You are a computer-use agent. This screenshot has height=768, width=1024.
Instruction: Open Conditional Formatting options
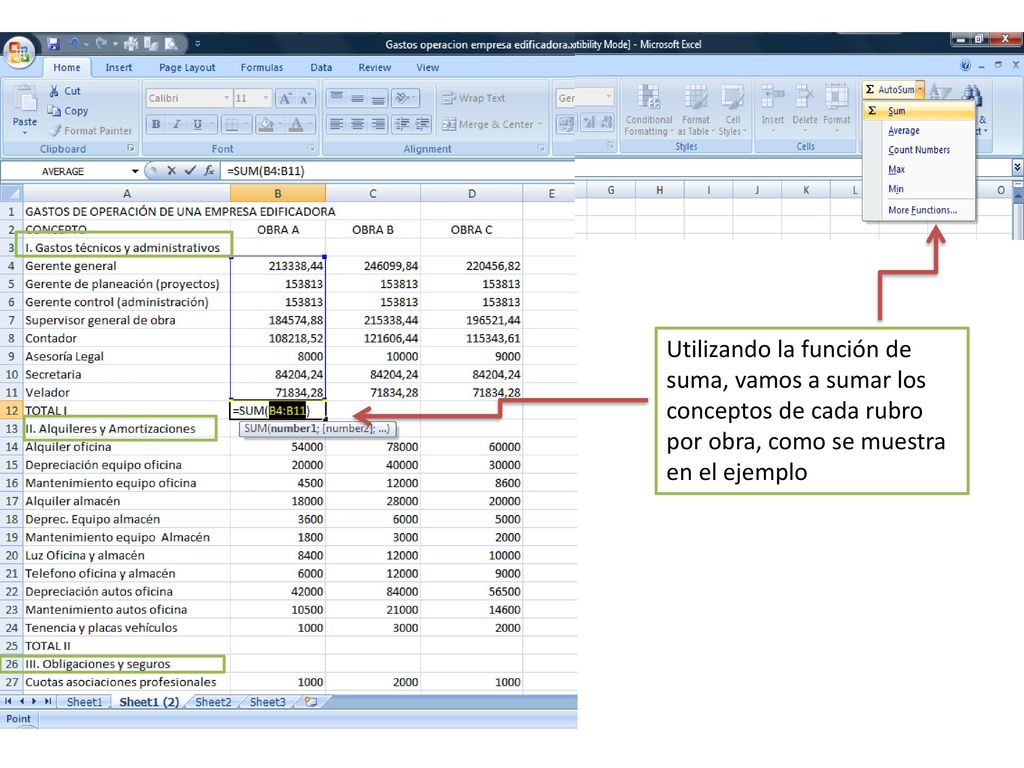point(648,110)
